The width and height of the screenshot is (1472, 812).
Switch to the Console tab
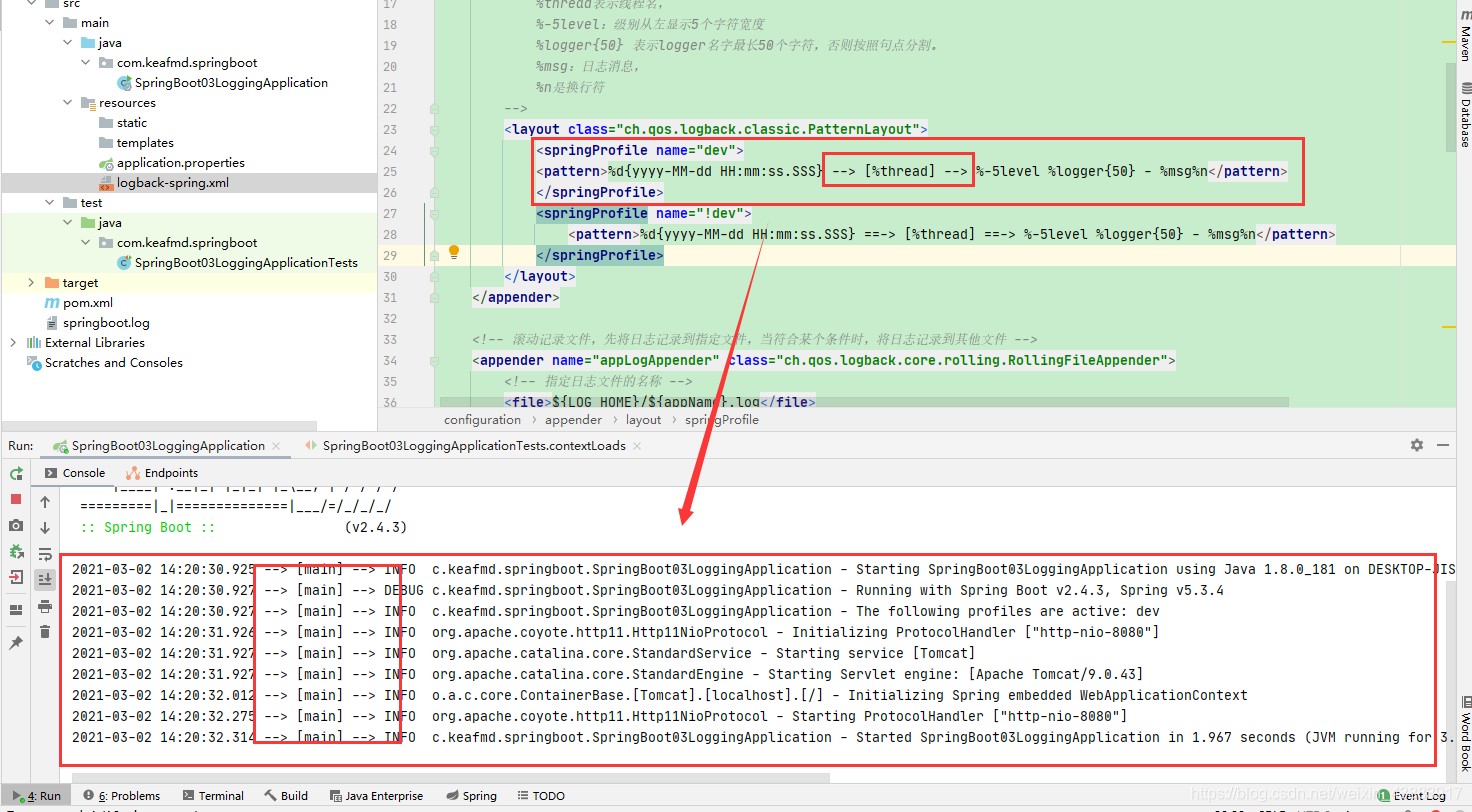(x=75, y=473)
